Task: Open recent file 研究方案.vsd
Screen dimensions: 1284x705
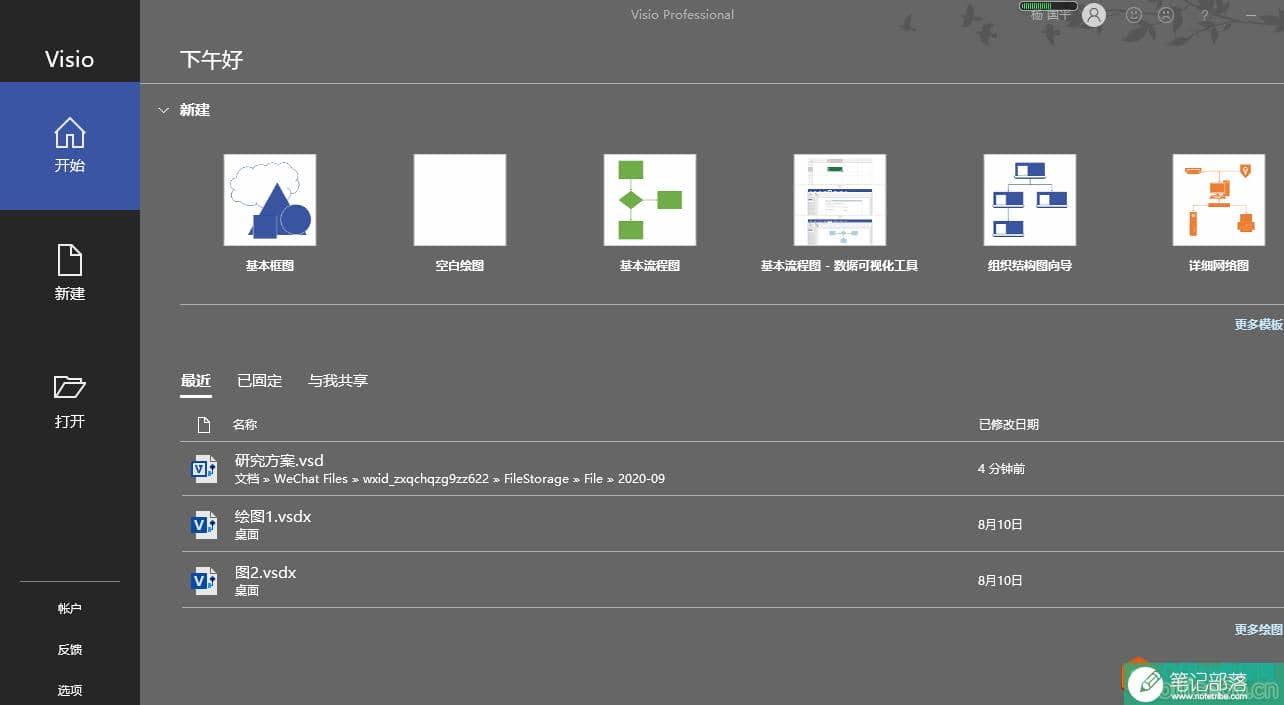Action: click(x=732, y=469)
